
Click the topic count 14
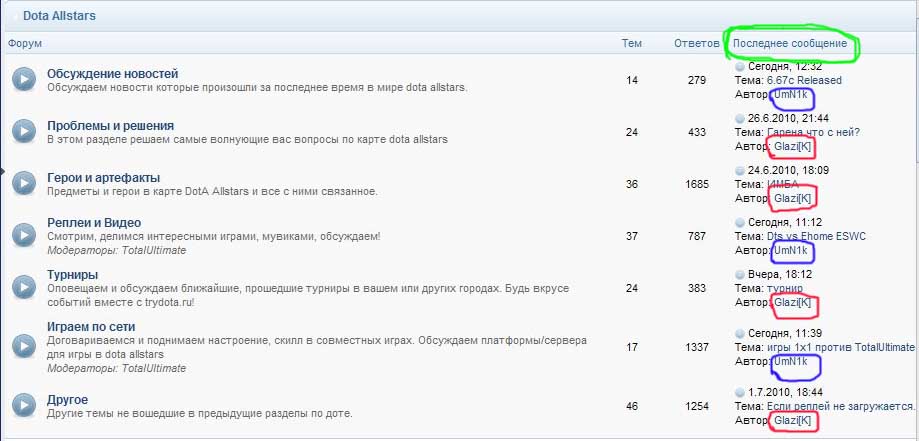coord(632,80)
